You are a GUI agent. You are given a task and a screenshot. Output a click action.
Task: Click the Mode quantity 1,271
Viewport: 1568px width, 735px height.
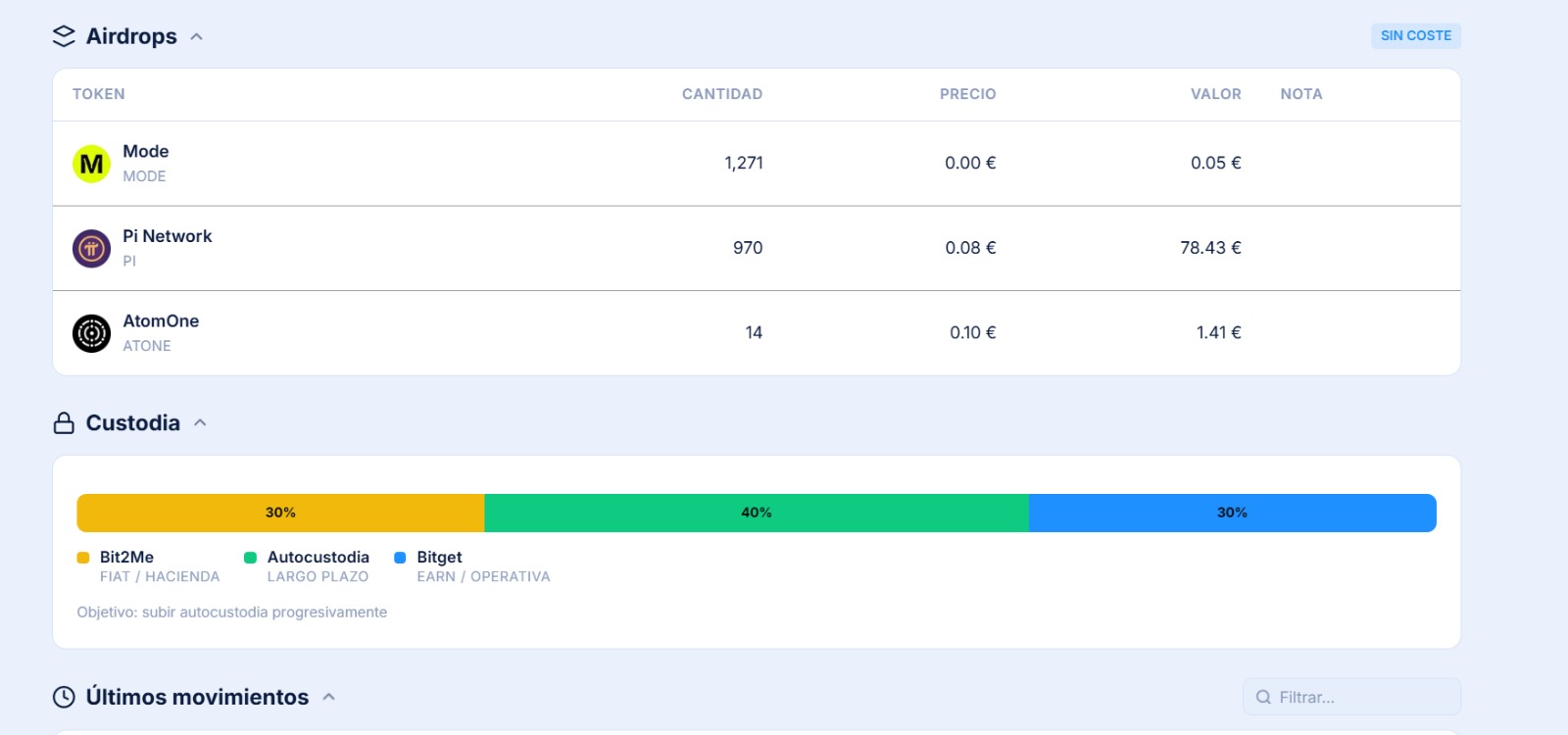click(744, 163)
